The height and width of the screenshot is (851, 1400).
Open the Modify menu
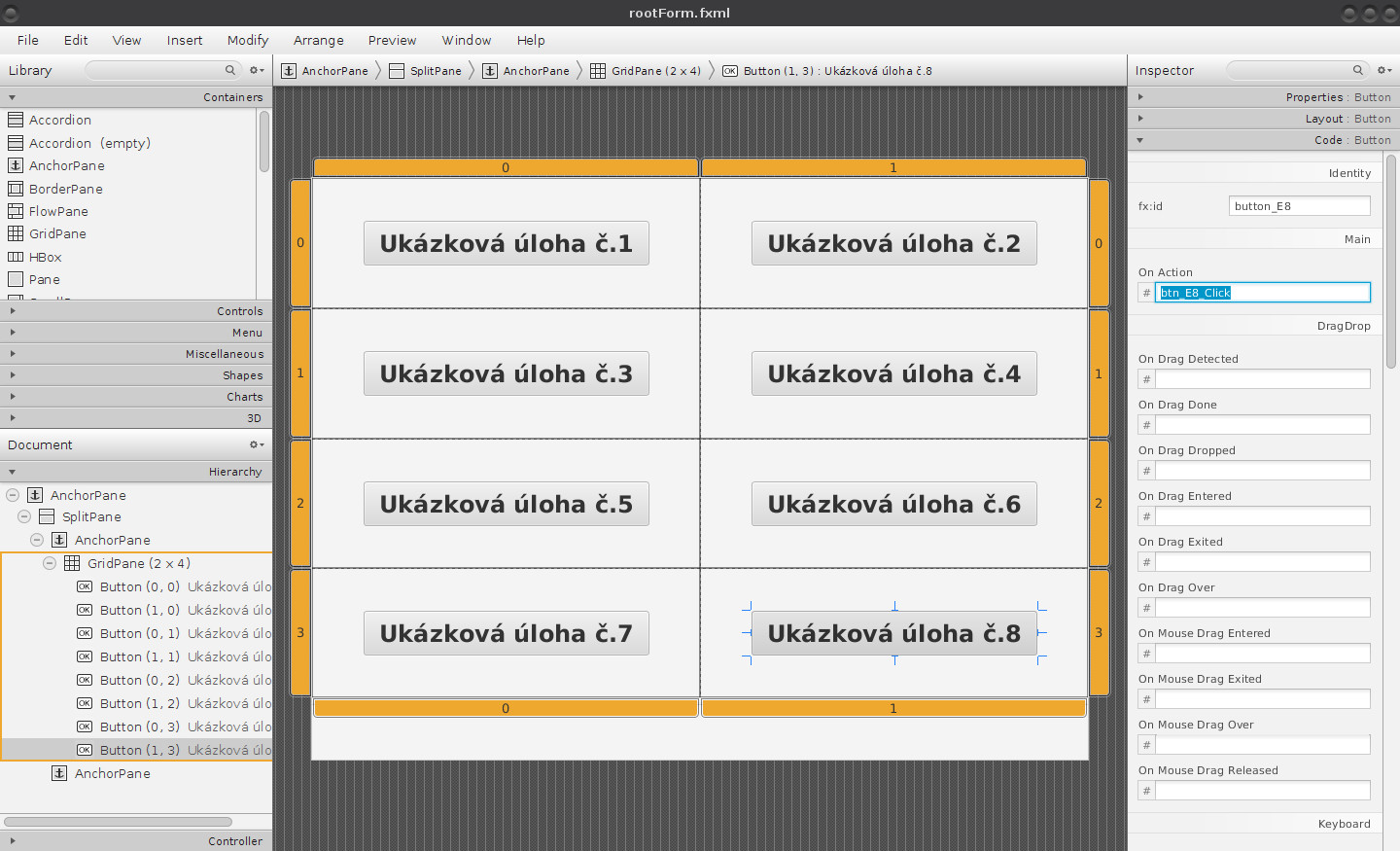point(248,40)
